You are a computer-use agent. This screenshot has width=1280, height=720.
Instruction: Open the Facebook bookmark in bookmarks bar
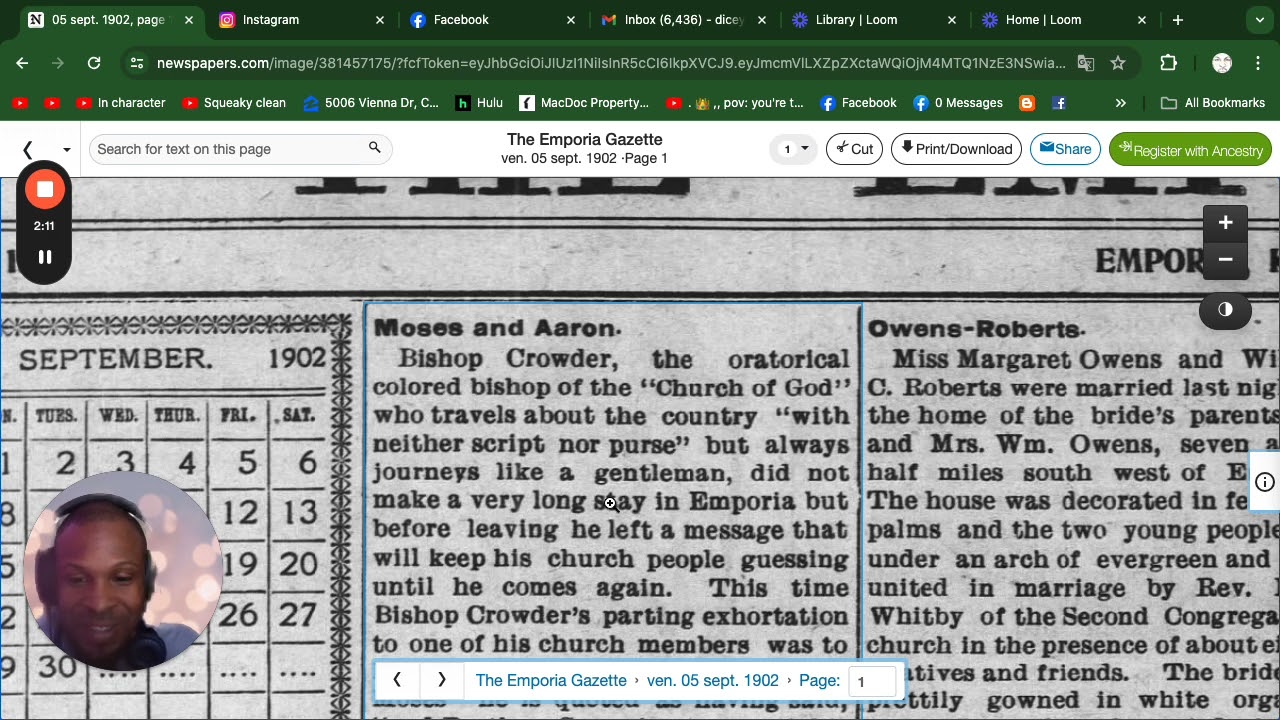point(858,103)
